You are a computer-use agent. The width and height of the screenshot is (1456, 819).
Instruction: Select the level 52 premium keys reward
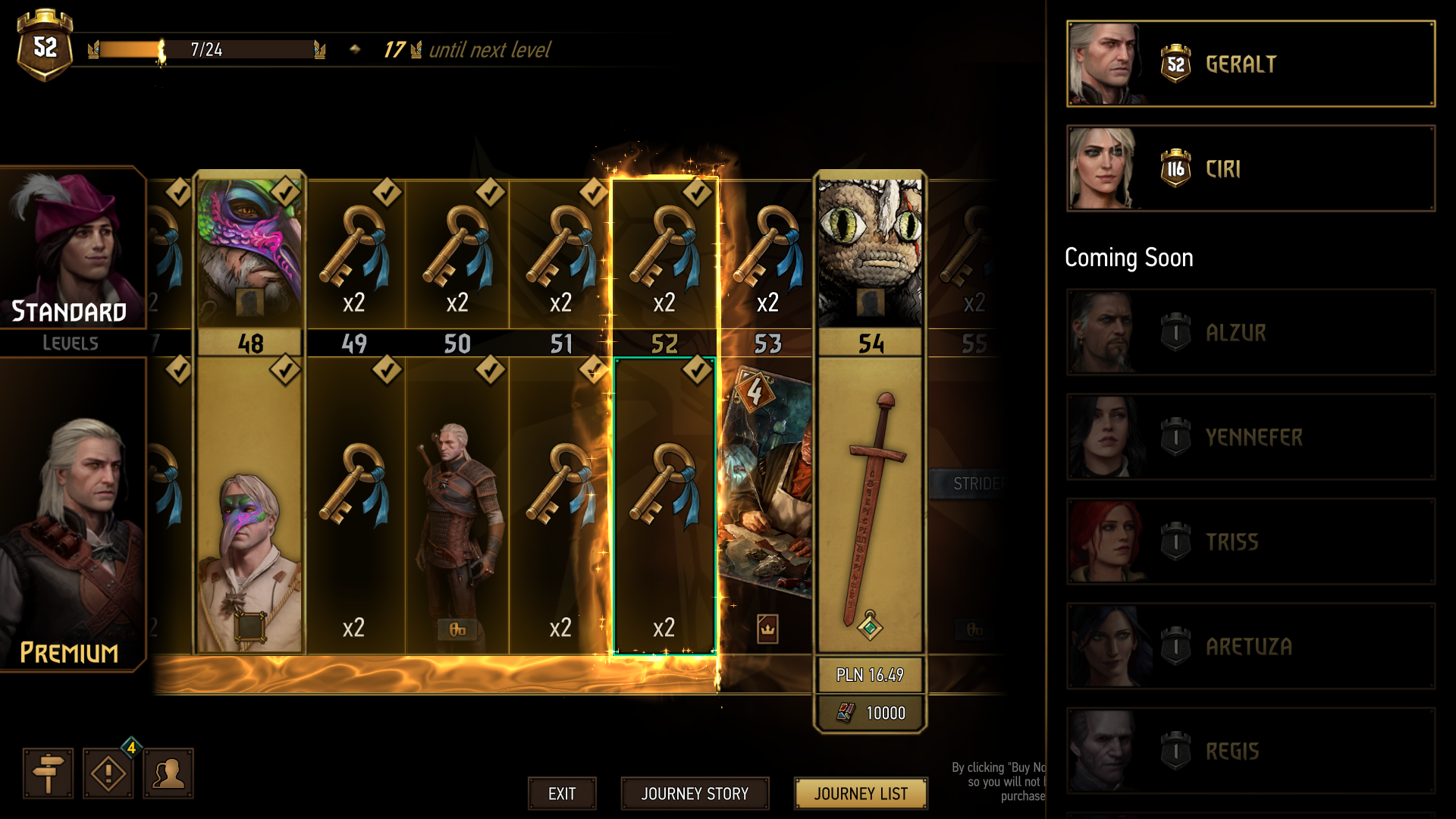coord(664,505)
